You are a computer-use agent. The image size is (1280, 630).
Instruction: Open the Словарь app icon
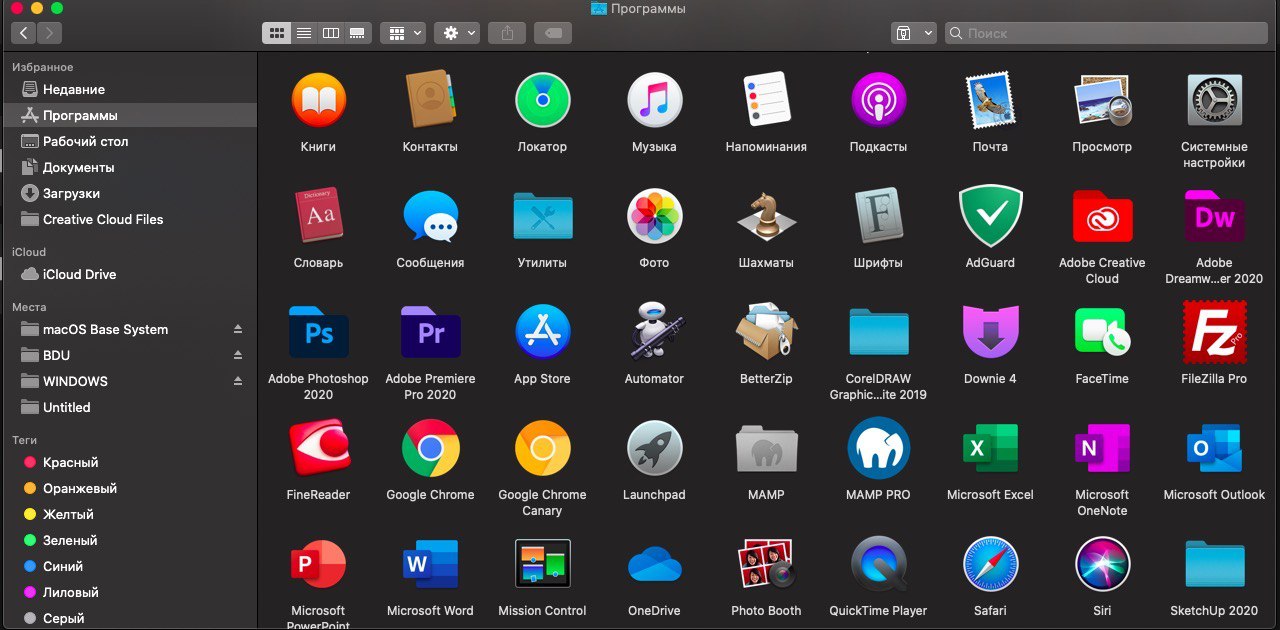(x=318, y=216)
